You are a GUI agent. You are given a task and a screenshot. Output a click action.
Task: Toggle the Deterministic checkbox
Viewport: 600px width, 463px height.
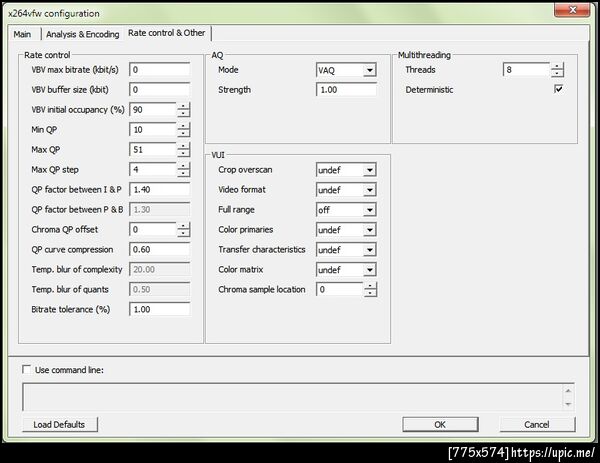(558, 89)
